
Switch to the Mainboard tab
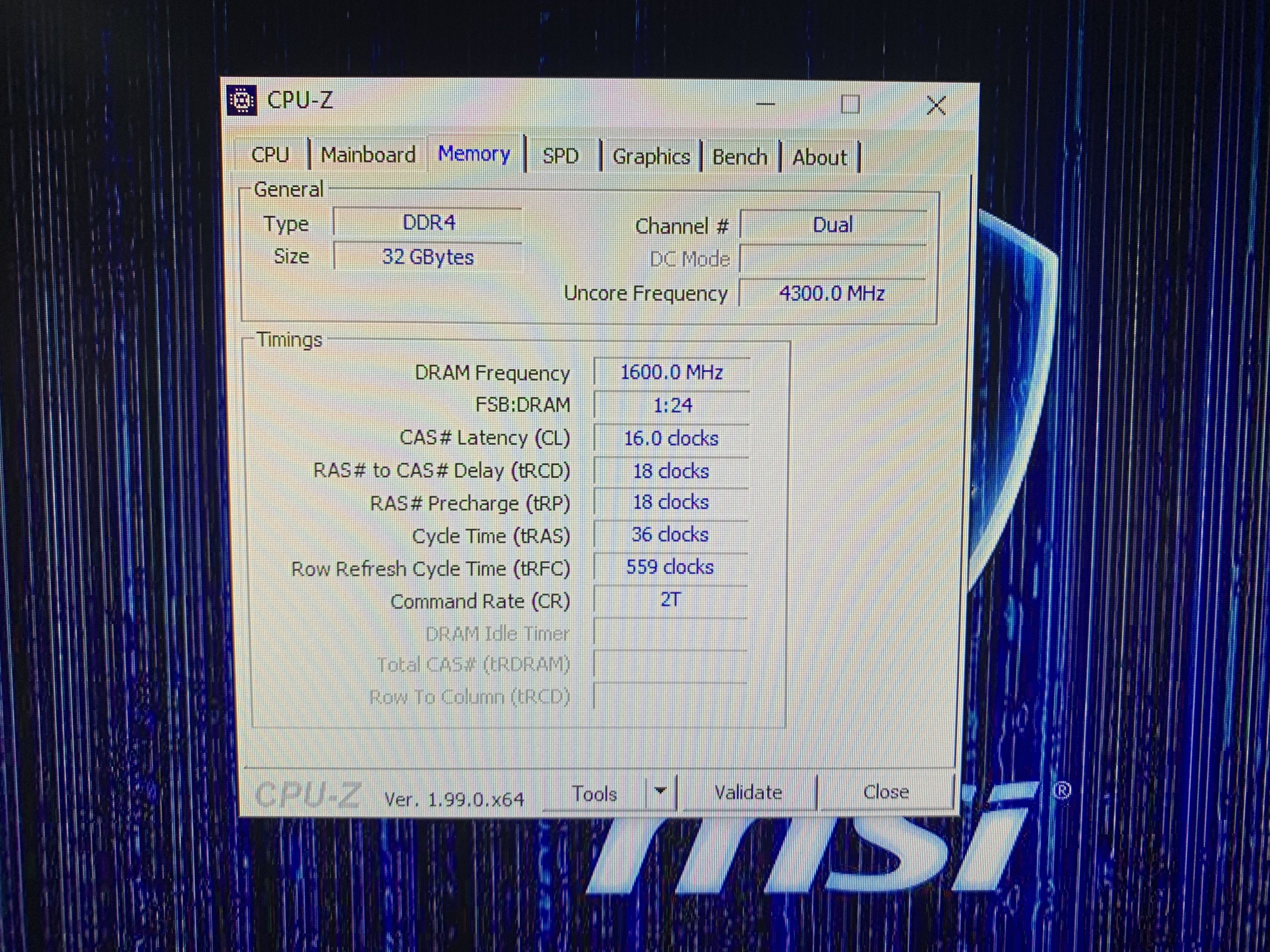coord(368,155)
